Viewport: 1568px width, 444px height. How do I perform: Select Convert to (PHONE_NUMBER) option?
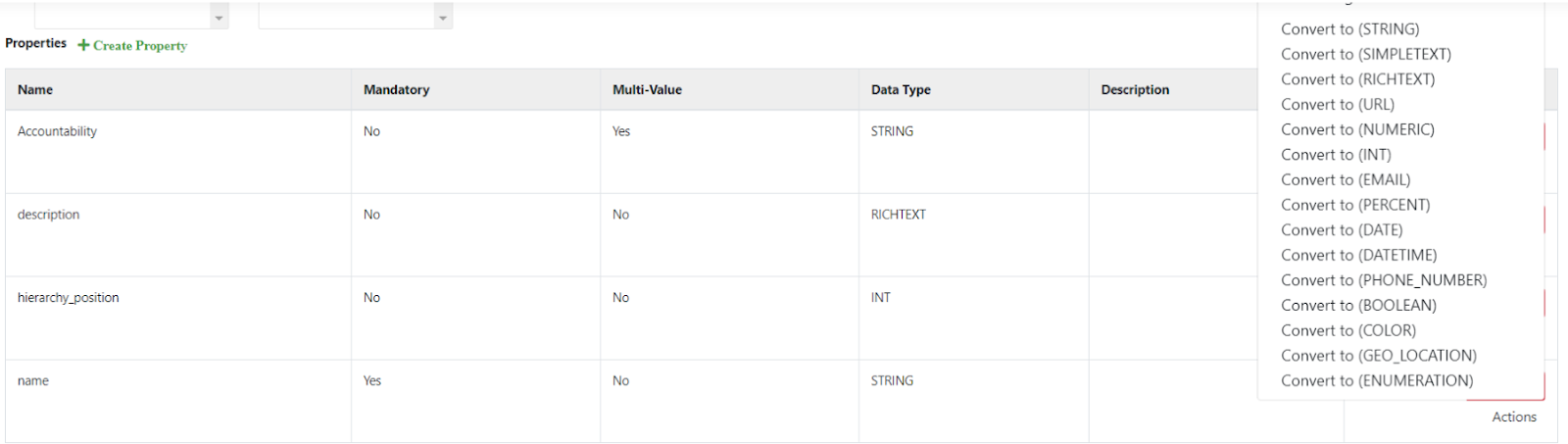(1384, 280)
